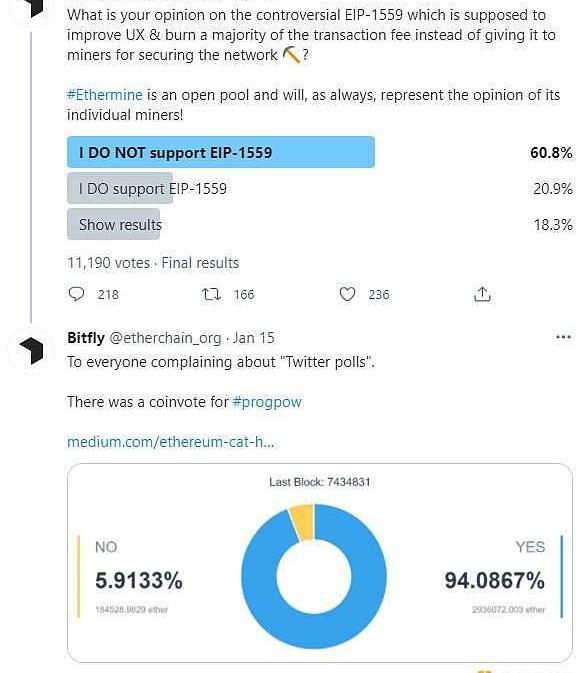Like the poll tweet with the heart icon
The width and height of the screenshot is (584, 673).
[347, 294]
